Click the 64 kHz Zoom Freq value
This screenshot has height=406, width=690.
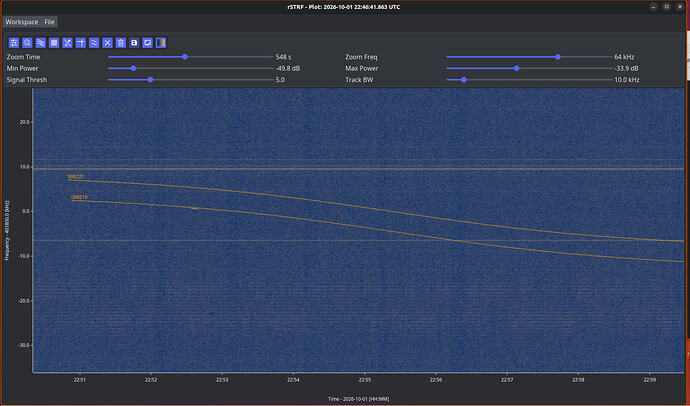[624, 57]
